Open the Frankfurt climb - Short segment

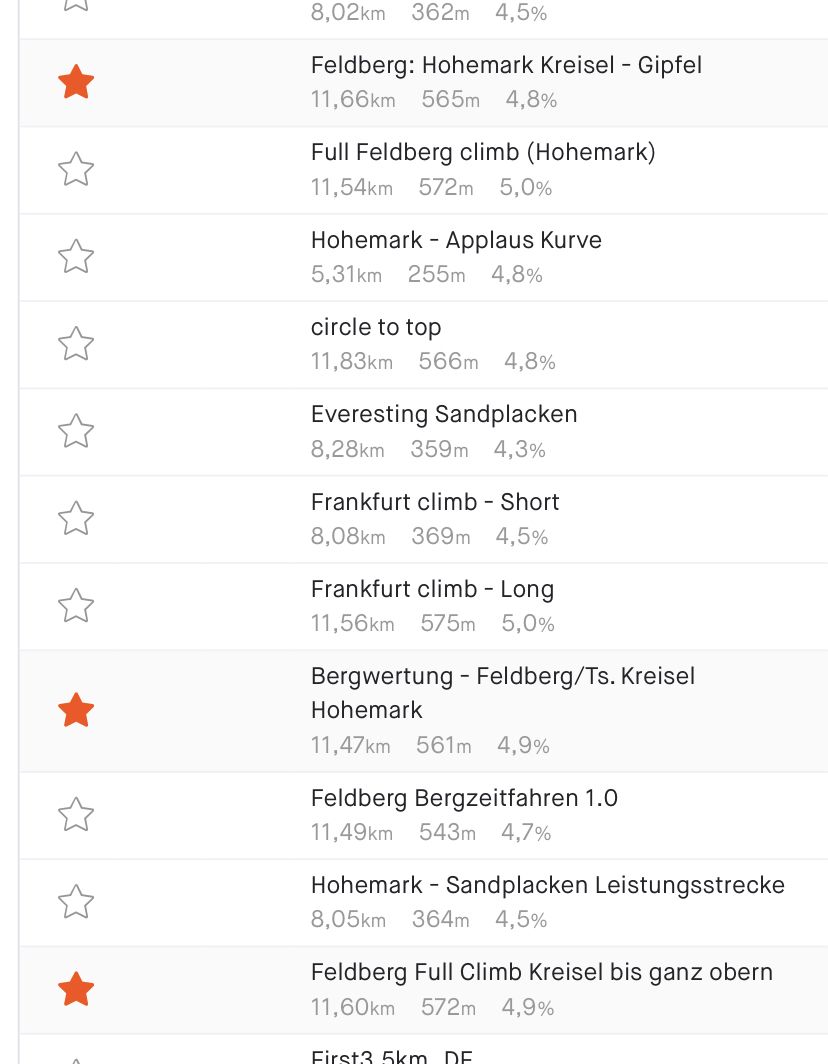point(435,502)
